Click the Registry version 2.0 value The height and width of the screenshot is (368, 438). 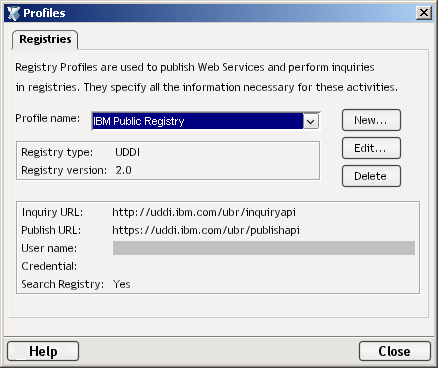tap(123, 170)
